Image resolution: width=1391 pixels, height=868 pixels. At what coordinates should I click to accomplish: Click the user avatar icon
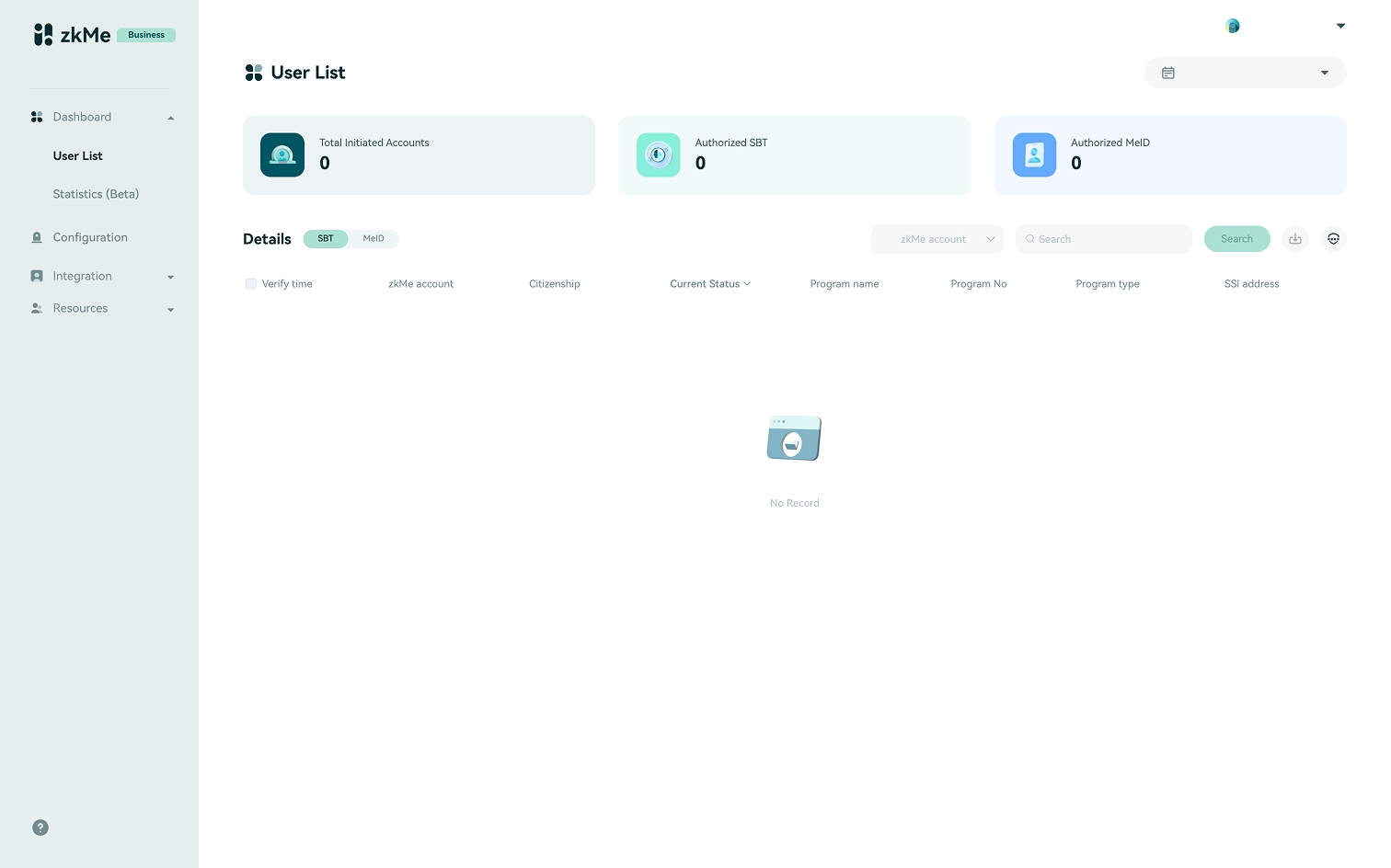coord(1233,26)
